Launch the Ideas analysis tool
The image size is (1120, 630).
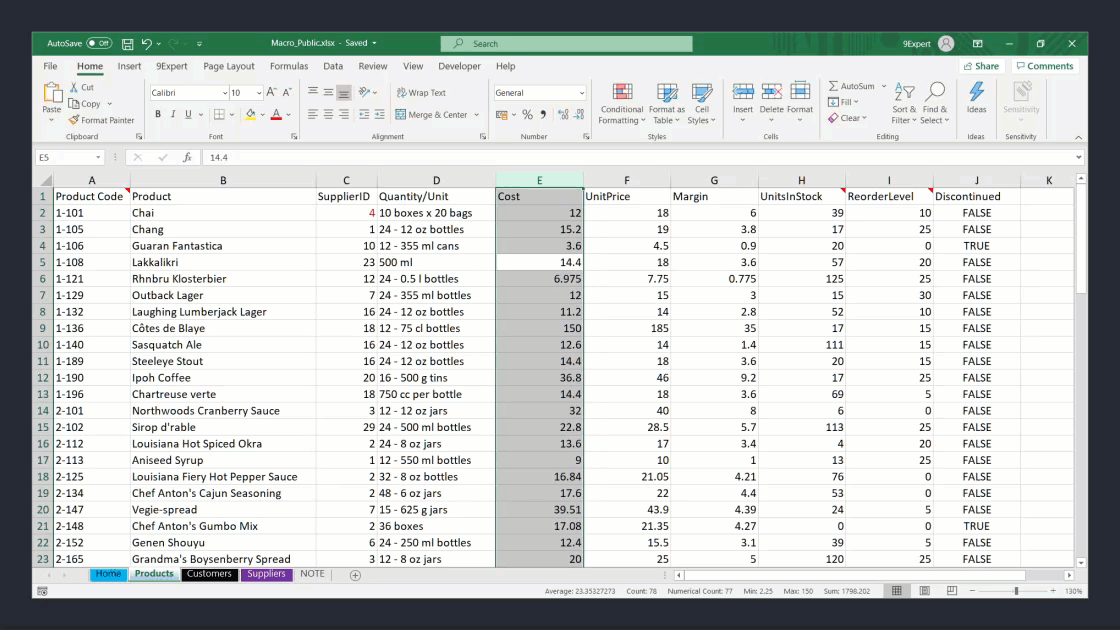coord(977,100)
